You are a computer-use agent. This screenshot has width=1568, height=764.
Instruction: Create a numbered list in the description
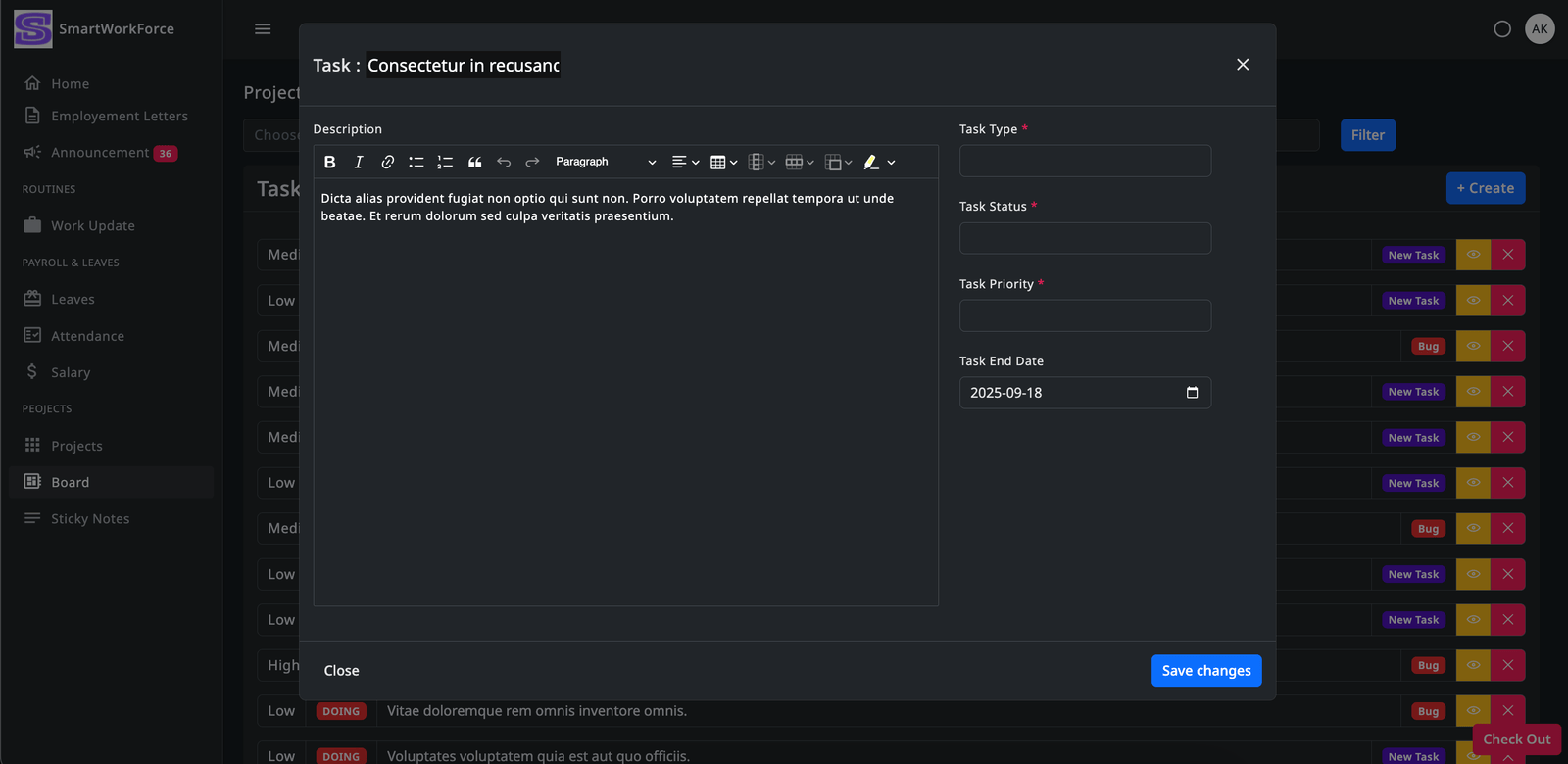445,163
